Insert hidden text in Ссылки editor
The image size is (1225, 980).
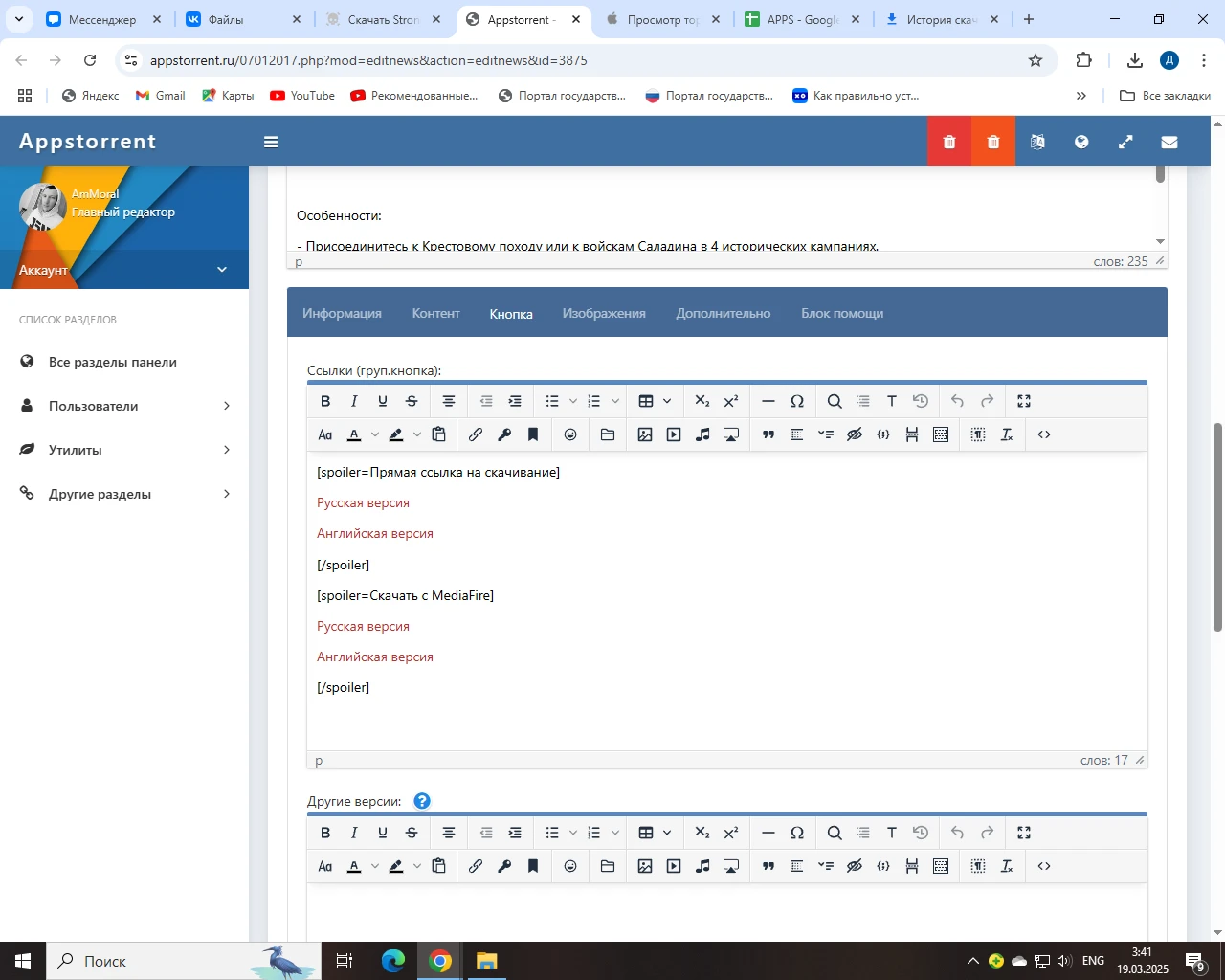coord(855,434)
